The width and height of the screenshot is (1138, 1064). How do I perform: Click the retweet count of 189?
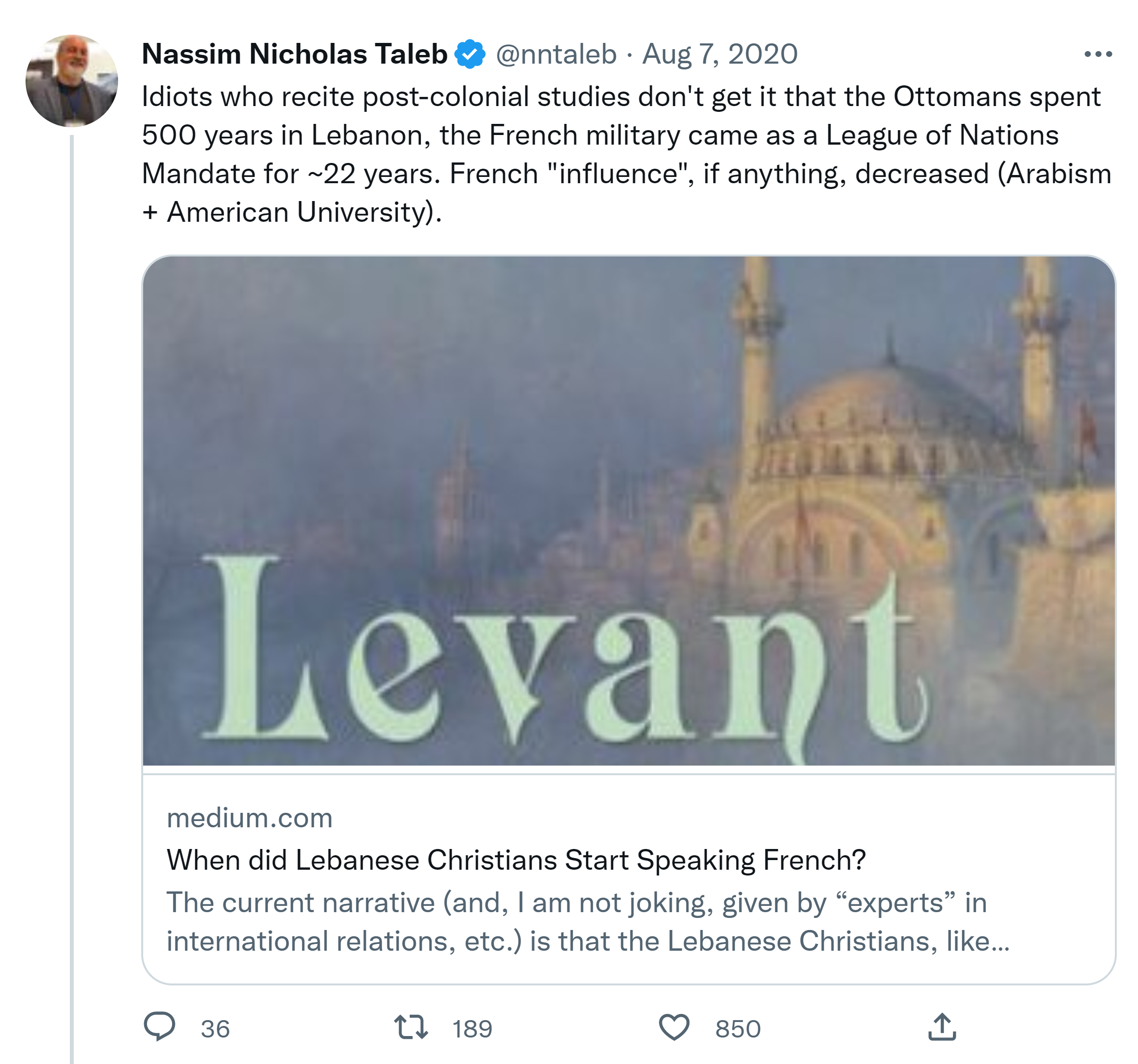472,1029
